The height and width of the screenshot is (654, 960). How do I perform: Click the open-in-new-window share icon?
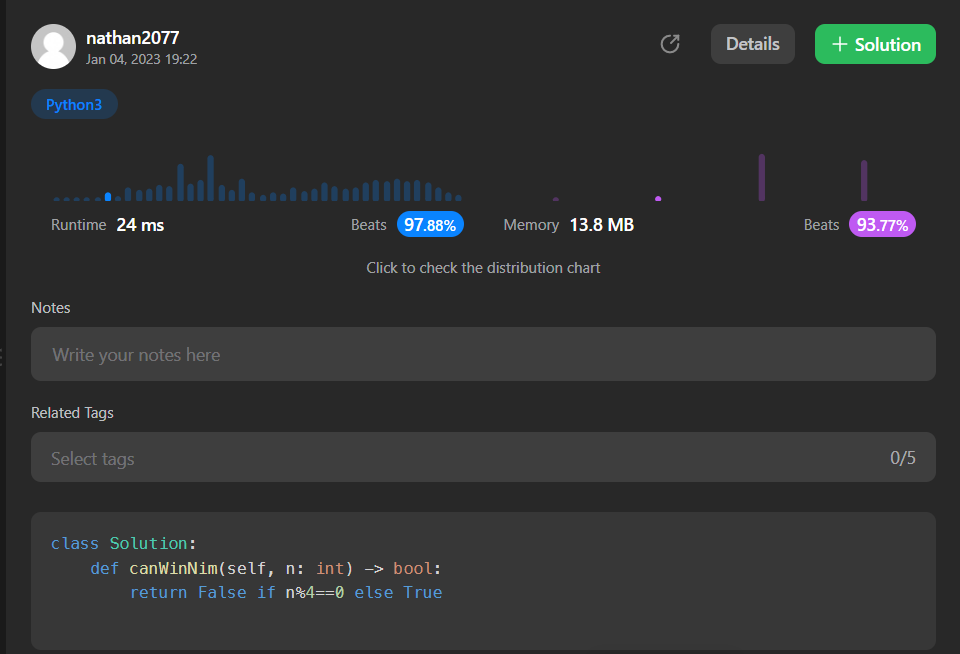(x=670, y=44)
